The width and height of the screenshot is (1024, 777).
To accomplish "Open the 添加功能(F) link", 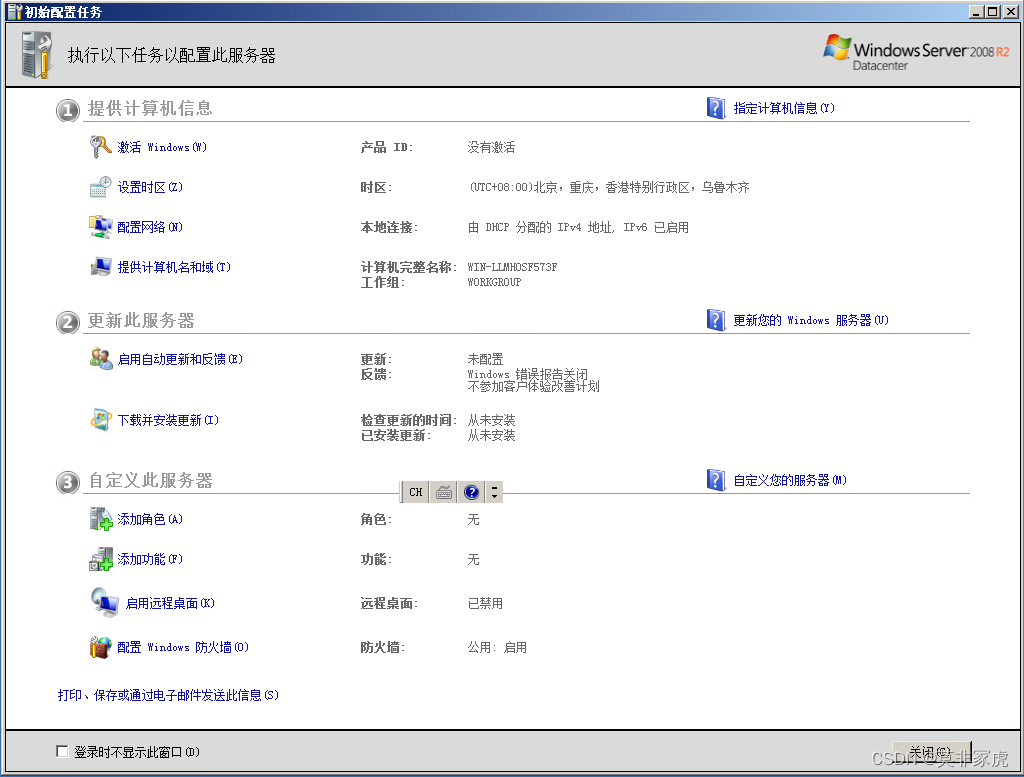I will point(150,560).
